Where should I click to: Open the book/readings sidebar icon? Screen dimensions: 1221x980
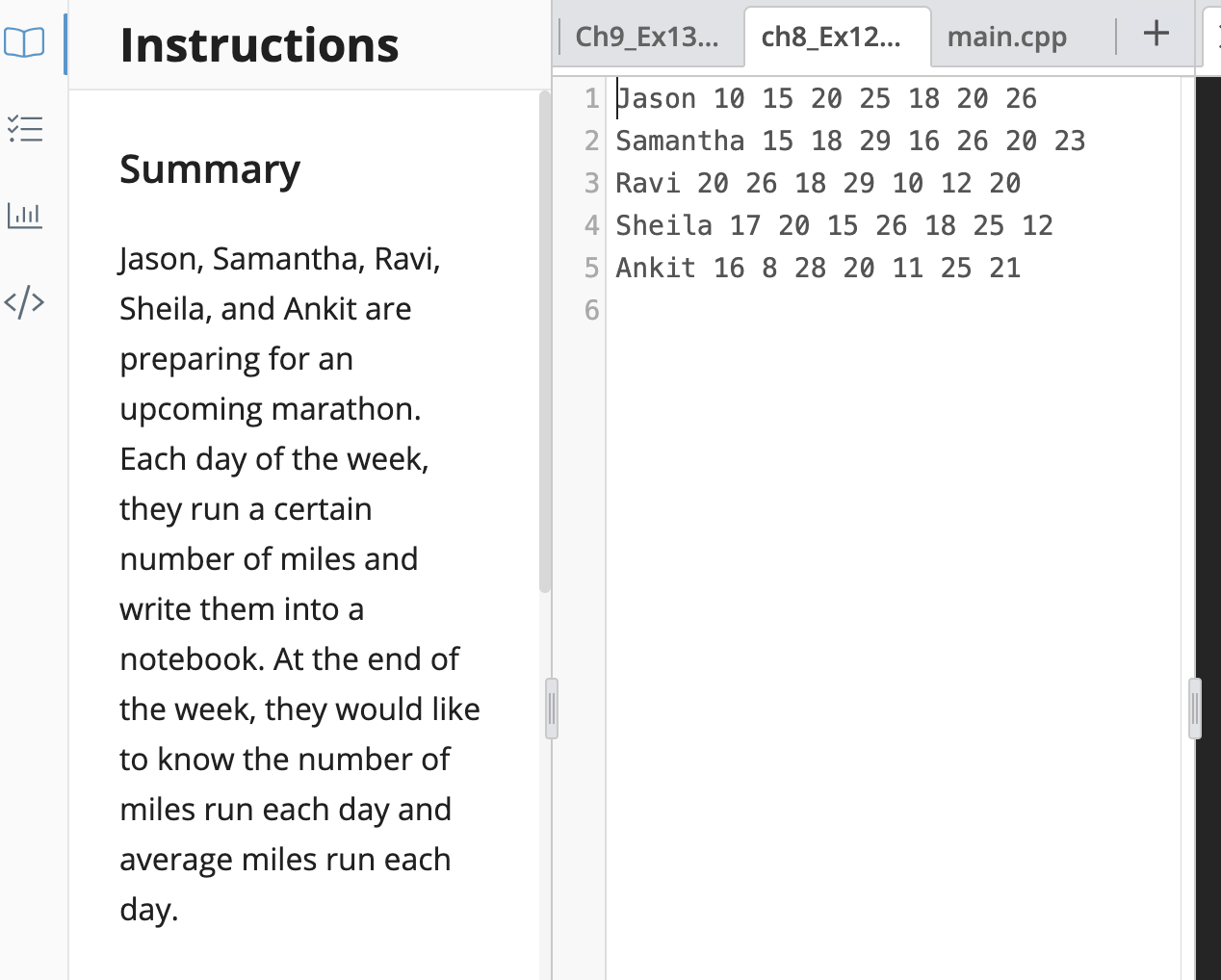[x=26, y=42]
